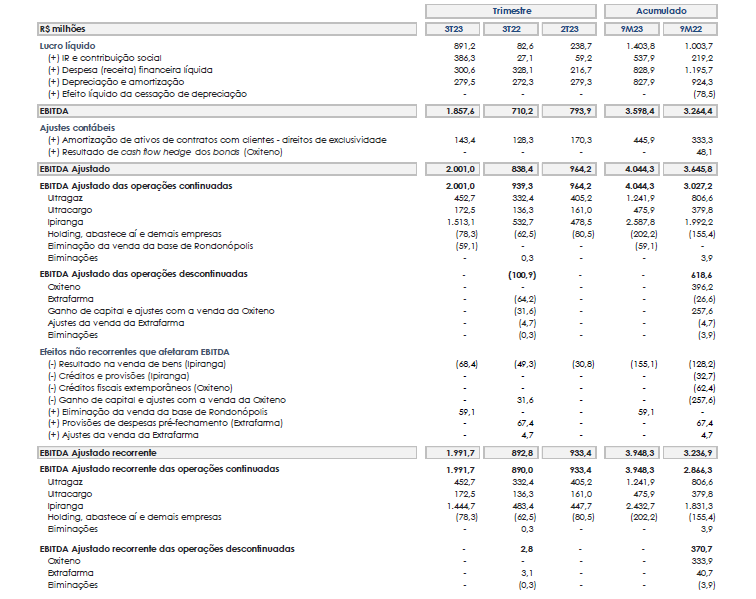Select recorrente das operações continuadas heading

[x=159, y=469]
